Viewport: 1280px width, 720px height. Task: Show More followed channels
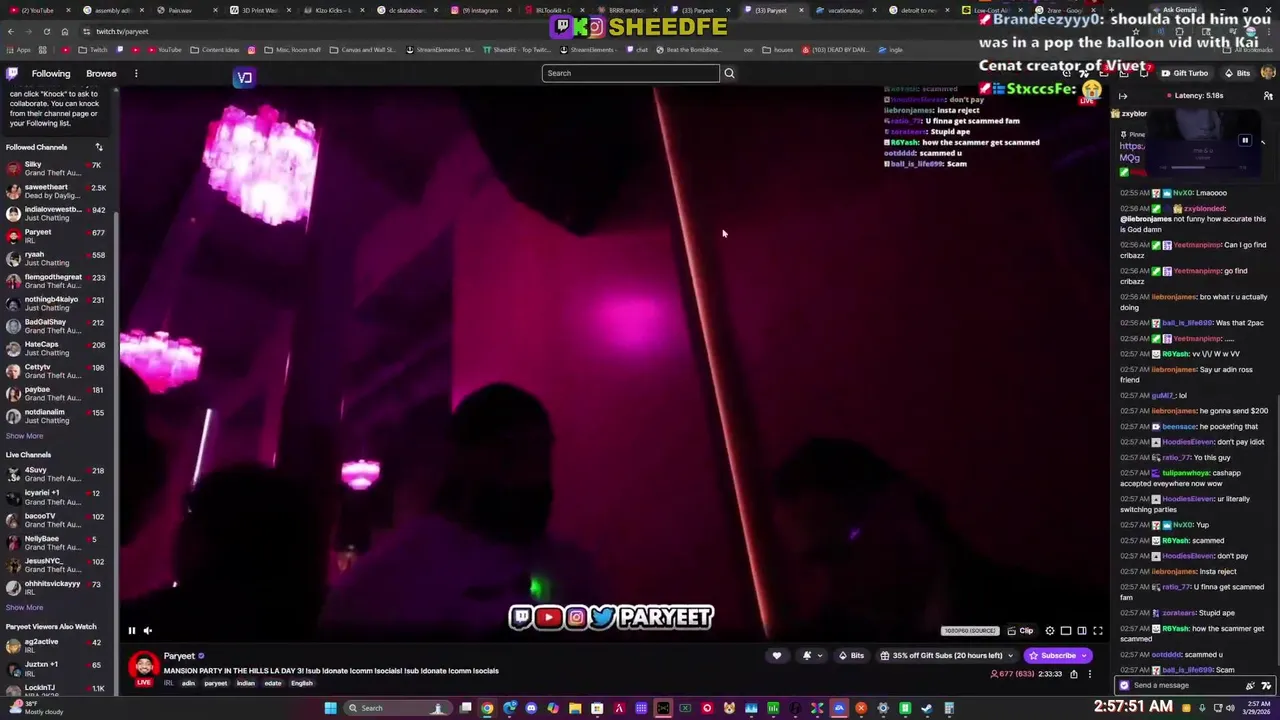point(24,436)
